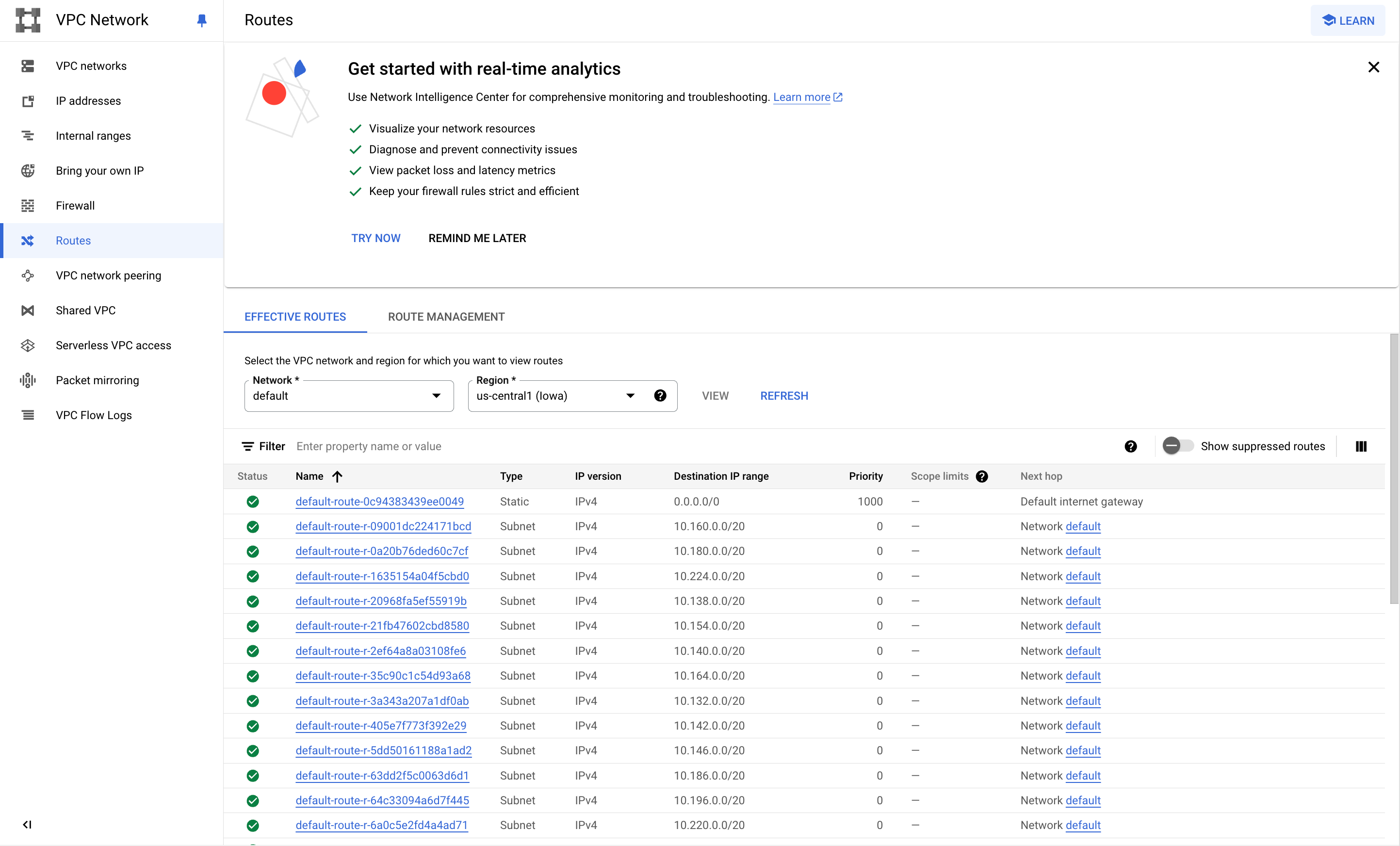Viewport: 1400px width, 846px height.
Task: Click the Region help question-mark icon
Action: (660, 396)
